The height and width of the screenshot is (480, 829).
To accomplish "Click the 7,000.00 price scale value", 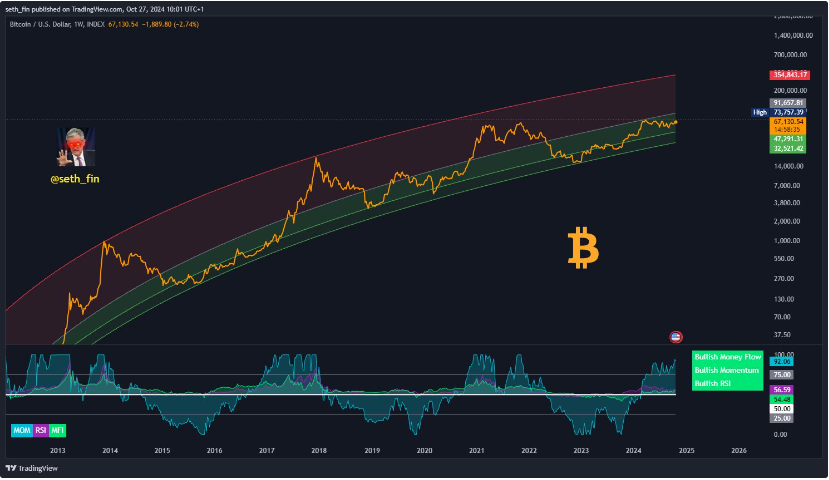I will coord(788,186).
